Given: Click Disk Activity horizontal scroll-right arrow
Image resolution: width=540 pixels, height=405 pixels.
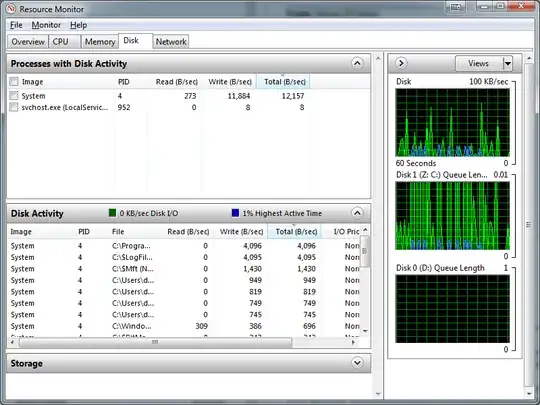Looking at the screenshot, I should click(353, 342).
